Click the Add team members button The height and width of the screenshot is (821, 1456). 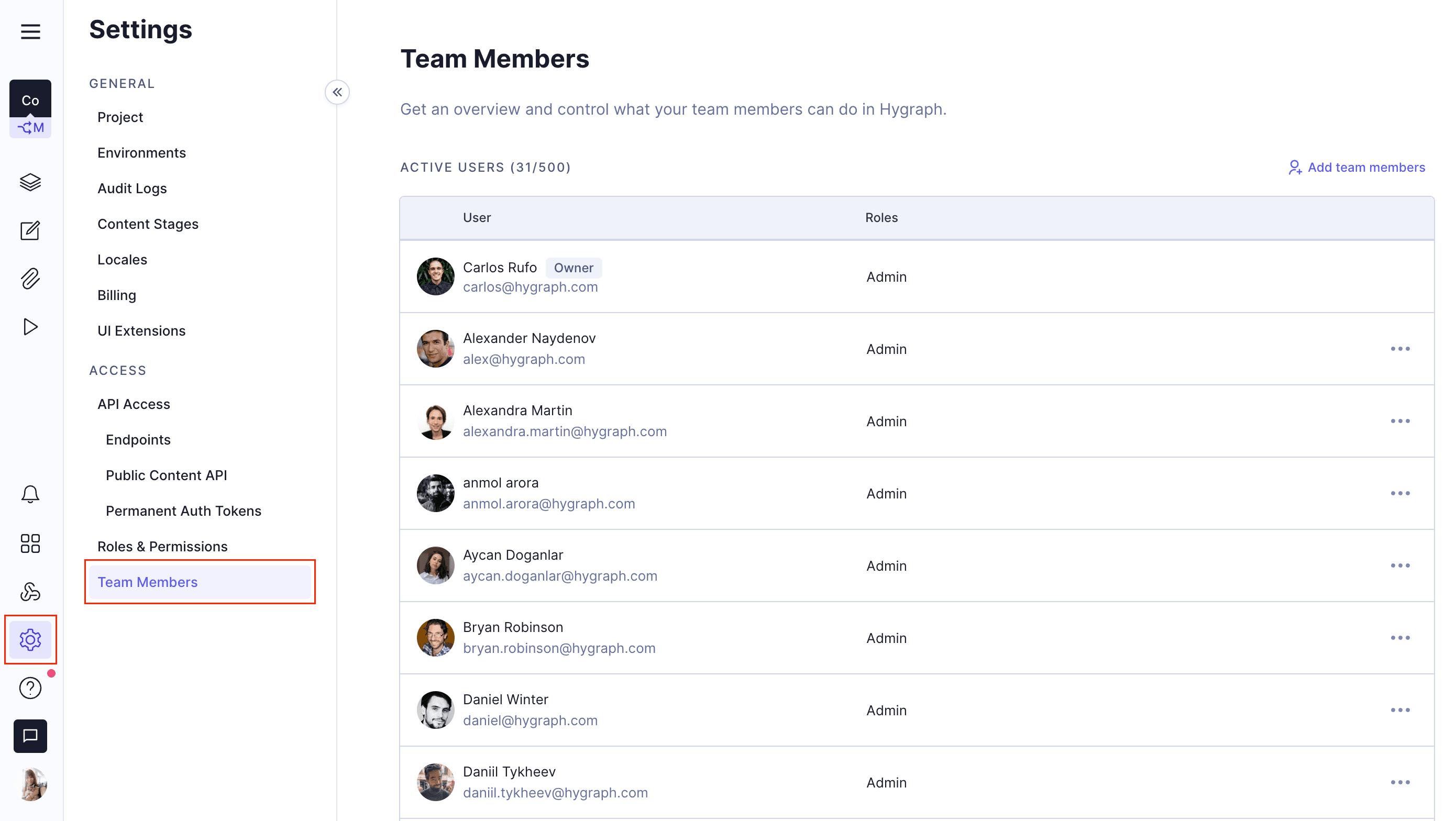coord(1356,167)
